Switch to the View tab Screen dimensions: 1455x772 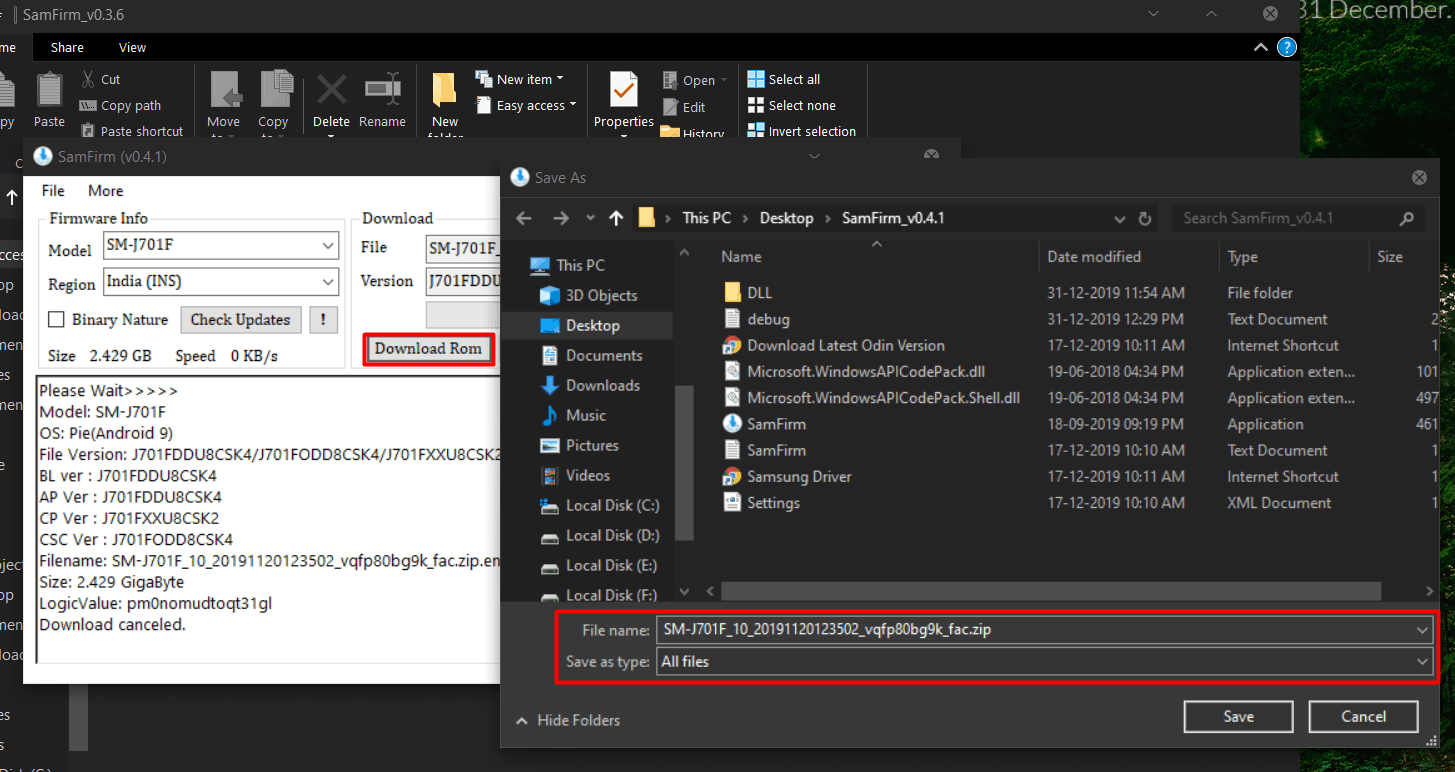132,47
